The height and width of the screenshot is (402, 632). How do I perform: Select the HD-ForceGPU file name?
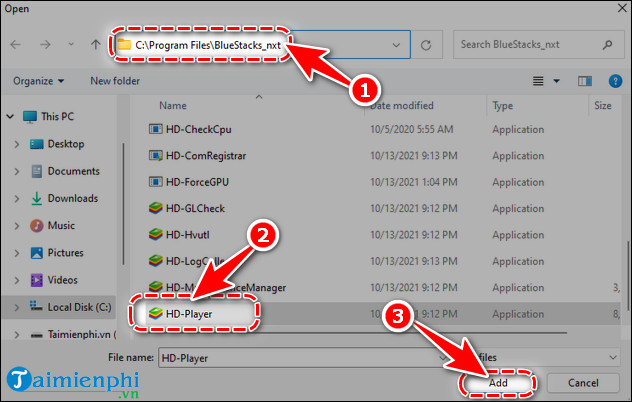pos(197,182)
